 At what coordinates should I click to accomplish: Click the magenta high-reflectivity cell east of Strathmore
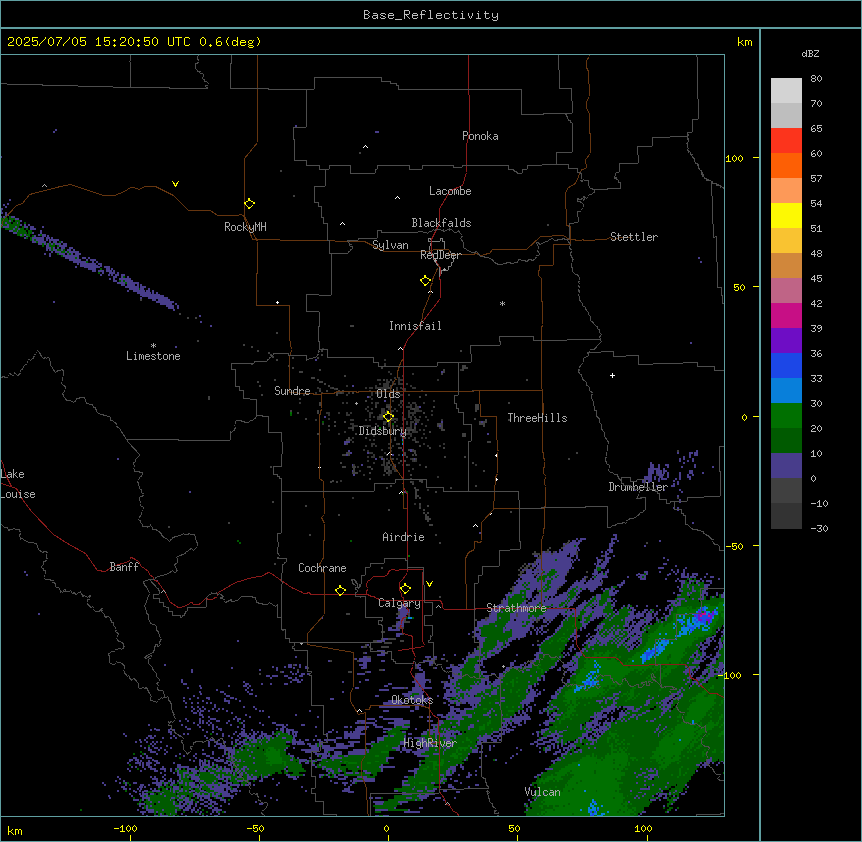pos(703,616)
